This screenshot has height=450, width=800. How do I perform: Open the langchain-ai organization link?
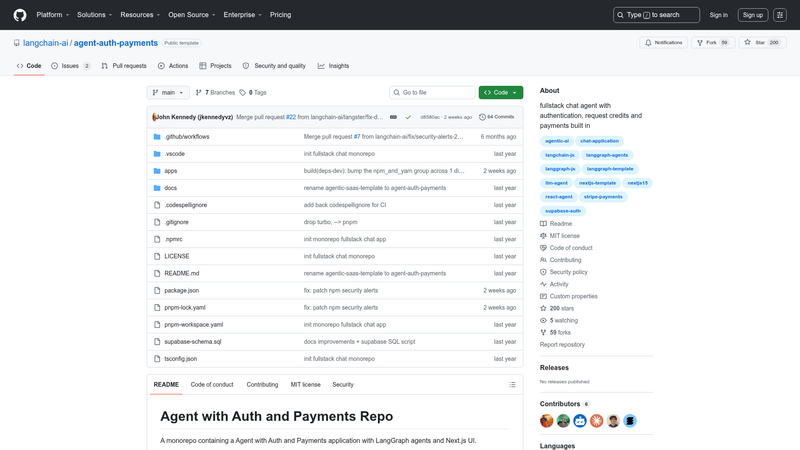(x=45, y=43)
